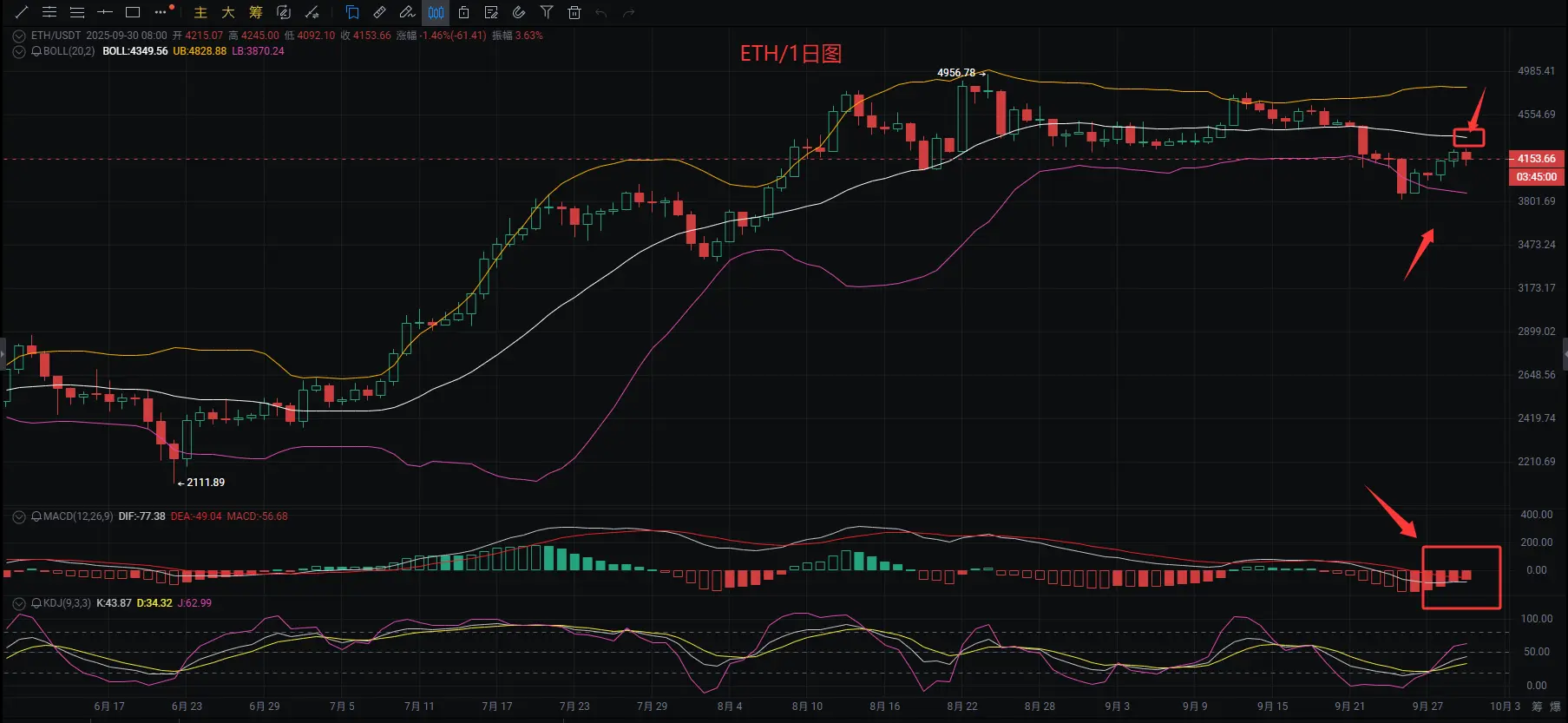Click the ETH/USDT symbol name
This screenshot has width=1568, height=723.
pyautogui.click(x=56, y=36)
